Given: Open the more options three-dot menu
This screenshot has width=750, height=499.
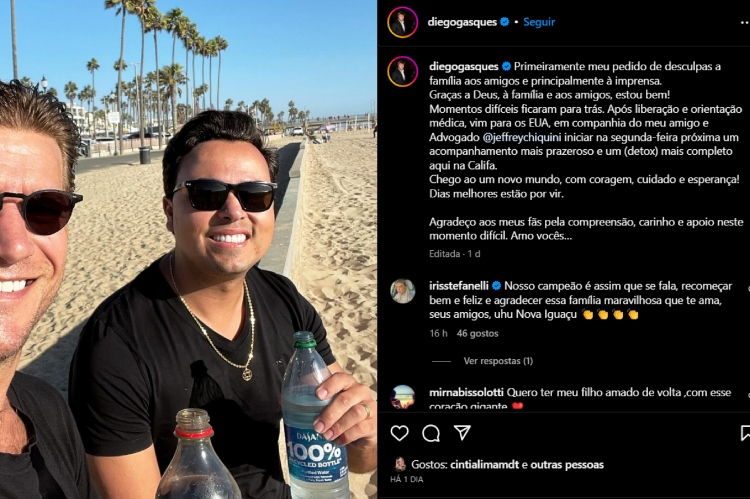Looking at the screenshot, I should [x=745, y=22].
